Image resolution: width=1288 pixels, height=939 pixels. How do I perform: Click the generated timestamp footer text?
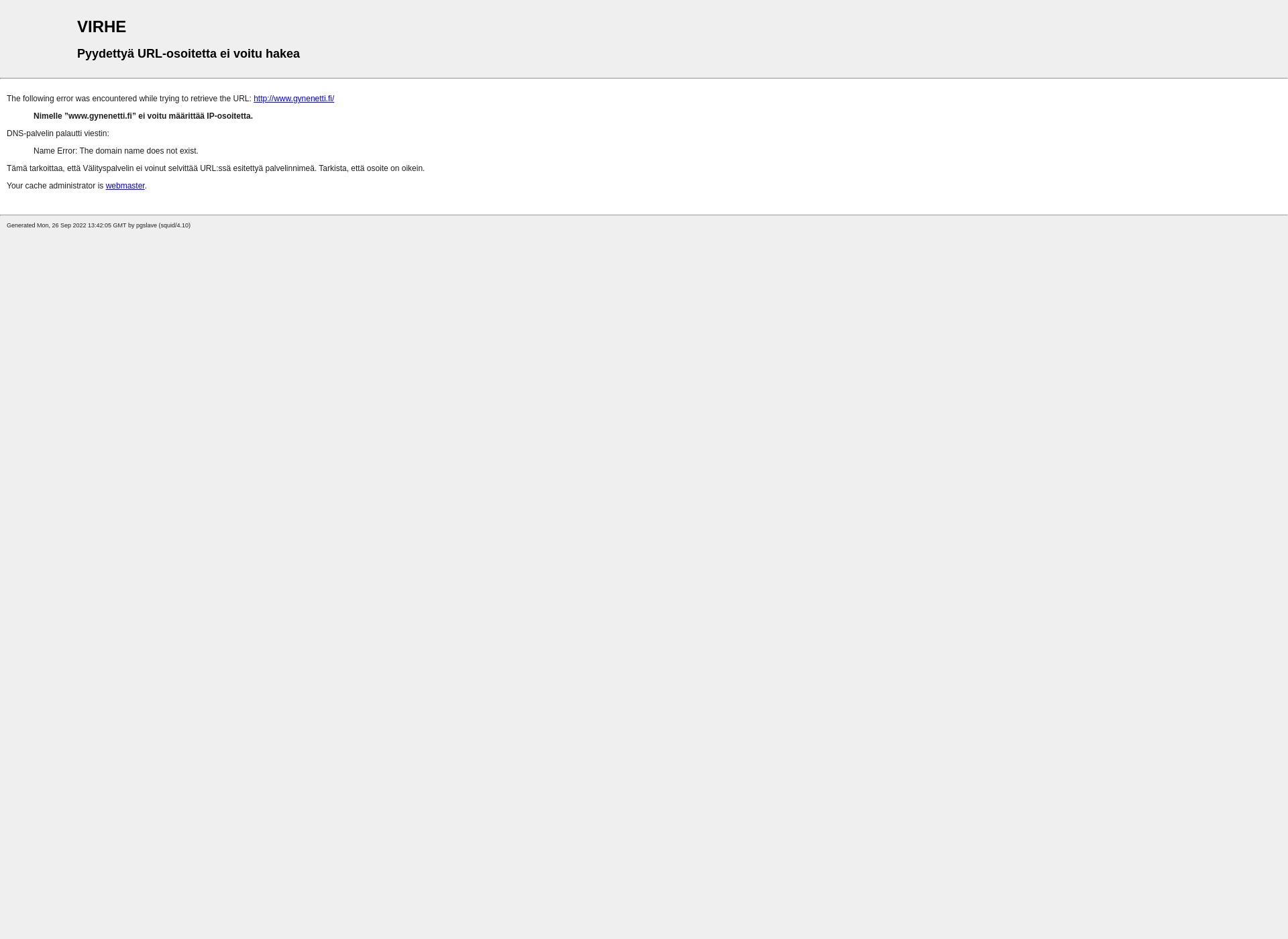coord(99,225)
